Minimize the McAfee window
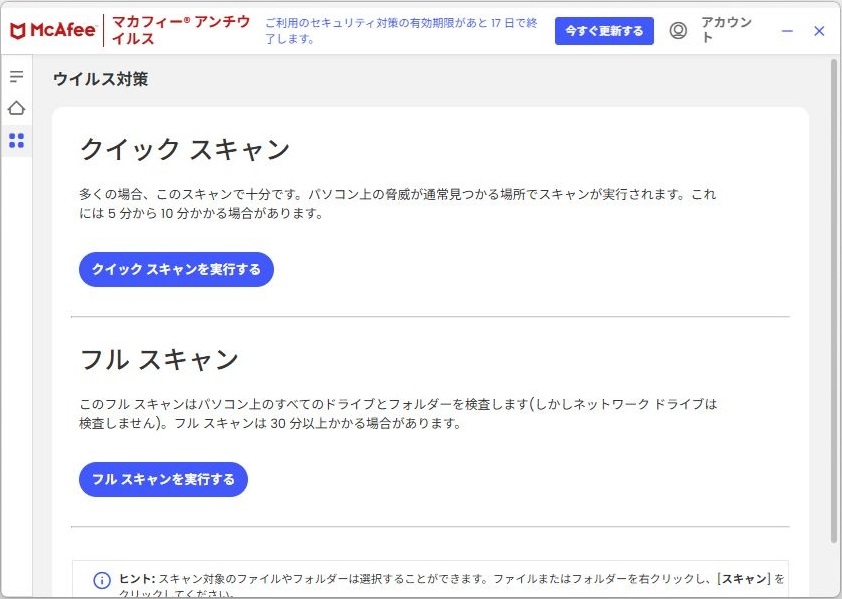 point(787,31)
